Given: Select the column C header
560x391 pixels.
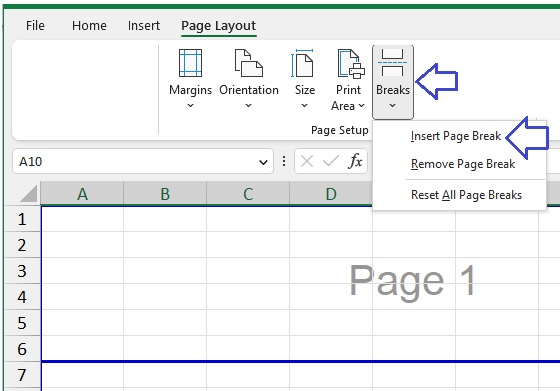Looking at the screenshot, I should click(248, 194).
